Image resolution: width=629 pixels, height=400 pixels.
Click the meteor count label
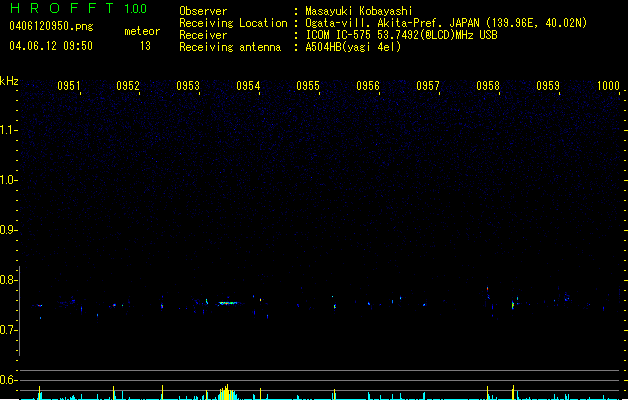pyautogui.click(x=142, y=31)
